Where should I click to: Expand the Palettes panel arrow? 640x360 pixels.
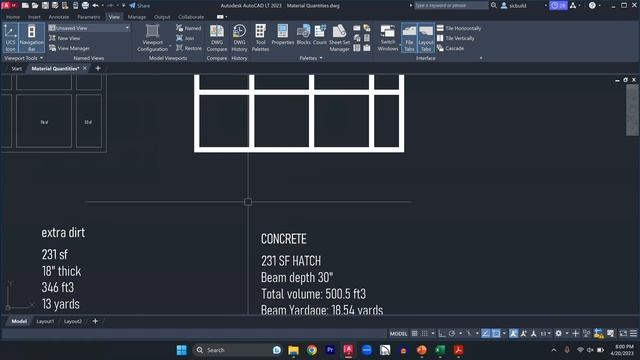(x=321, y=58)
